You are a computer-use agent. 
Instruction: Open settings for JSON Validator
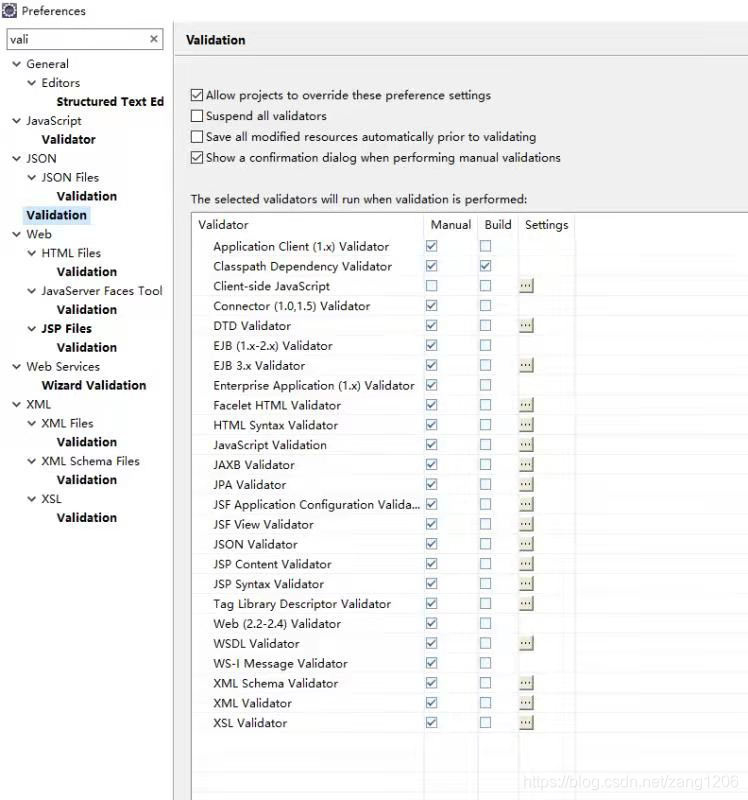[x=526, y=544]
